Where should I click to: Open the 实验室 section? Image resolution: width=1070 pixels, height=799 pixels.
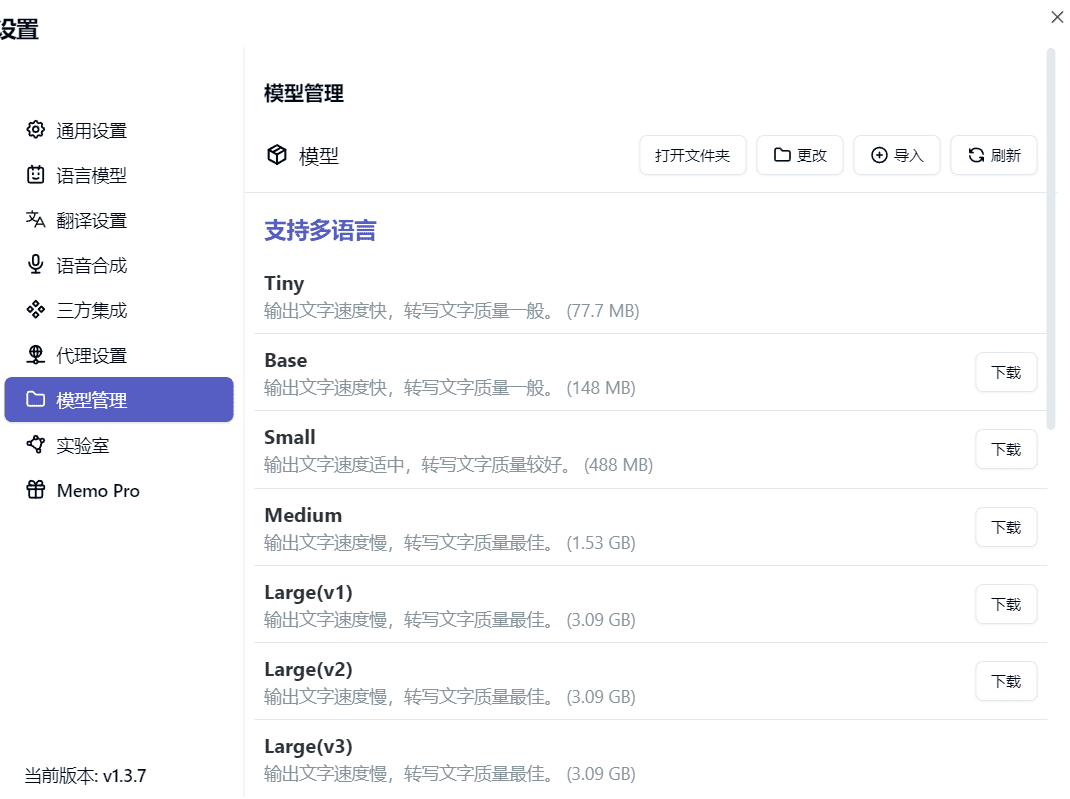coord(119,446)
